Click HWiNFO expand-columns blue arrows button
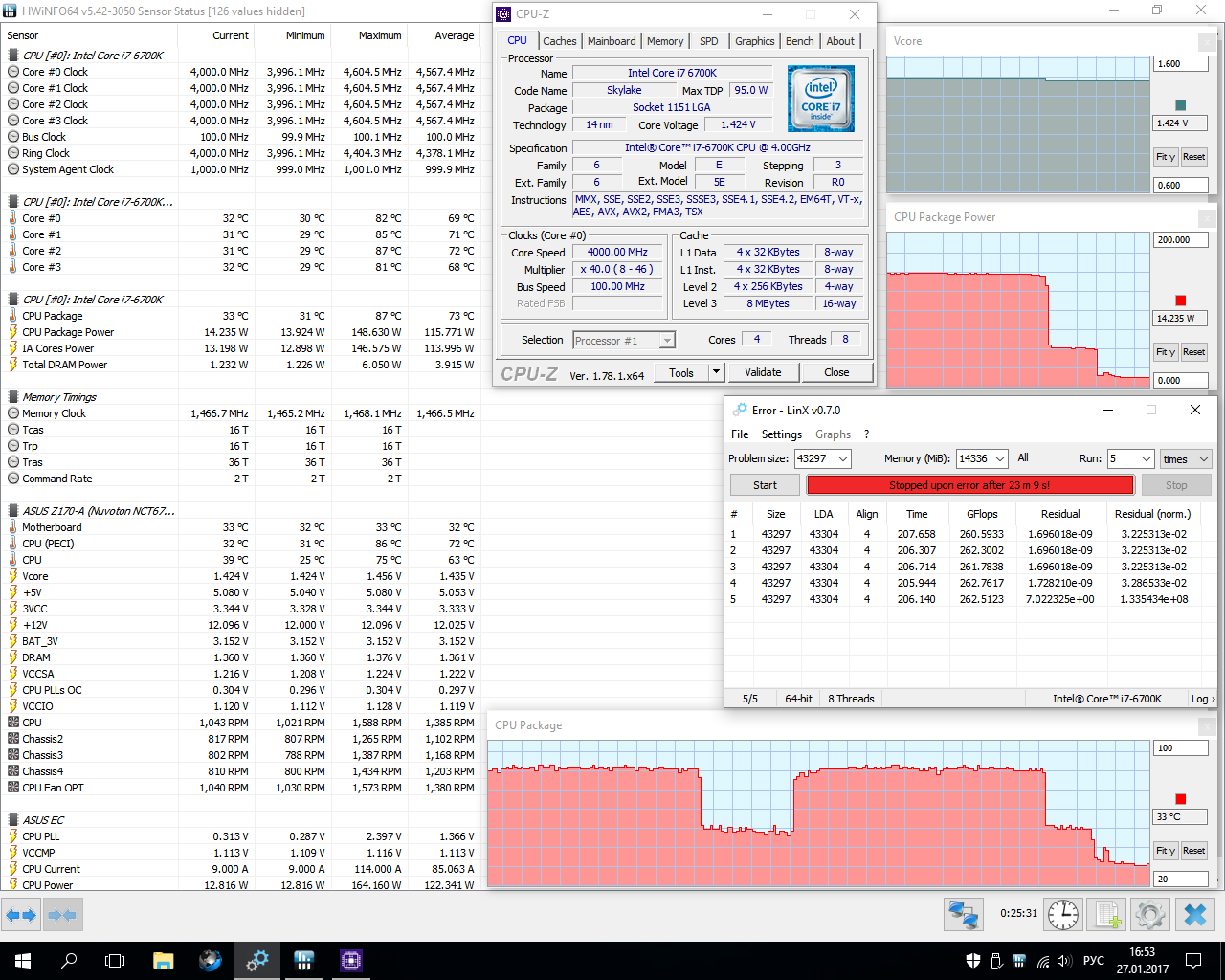Viewport: 1225px width, 980px height. (x=21, y=916)
